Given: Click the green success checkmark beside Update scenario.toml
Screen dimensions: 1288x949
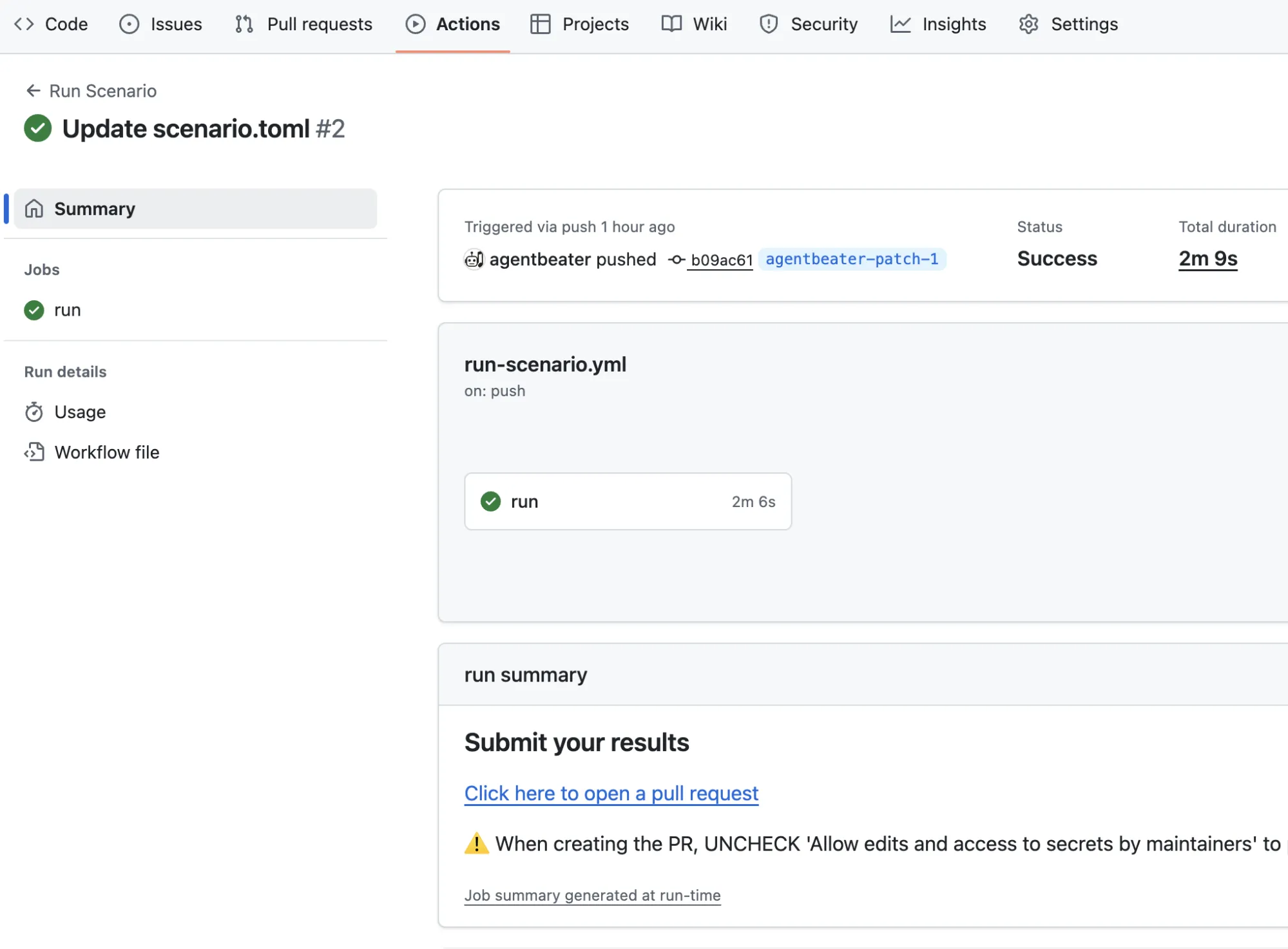Looking at the screenshot, I should point(37,128).
